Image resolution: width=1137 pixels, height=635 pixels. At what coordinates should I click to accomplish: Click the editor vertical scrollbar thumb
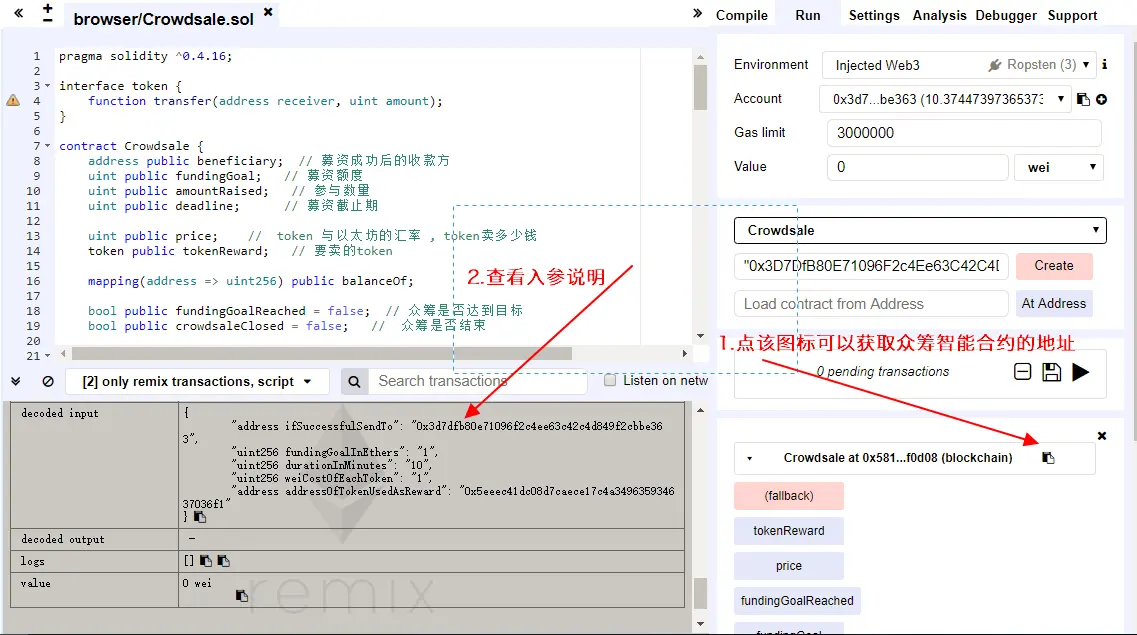point(700,87)
